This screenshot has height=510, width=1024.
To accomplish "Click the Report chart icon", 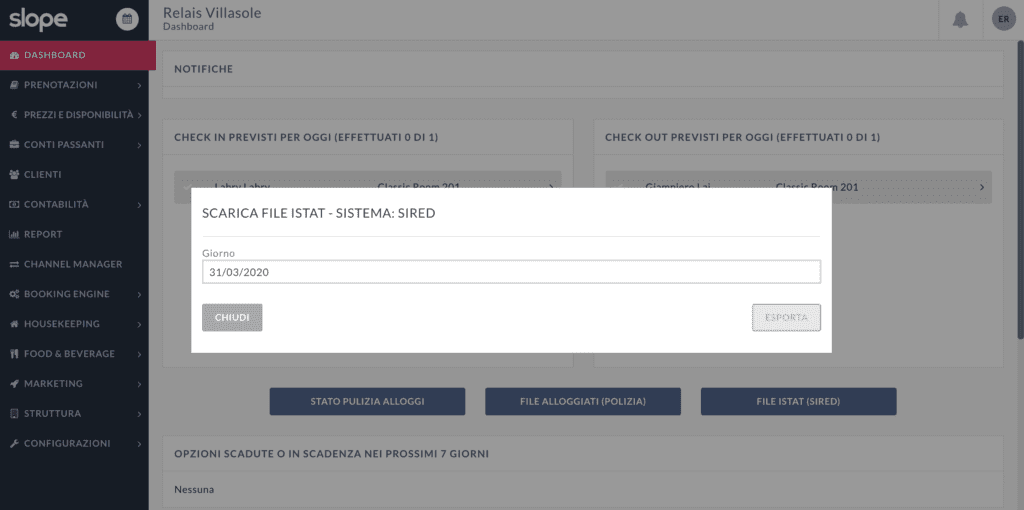I will 15,234.
